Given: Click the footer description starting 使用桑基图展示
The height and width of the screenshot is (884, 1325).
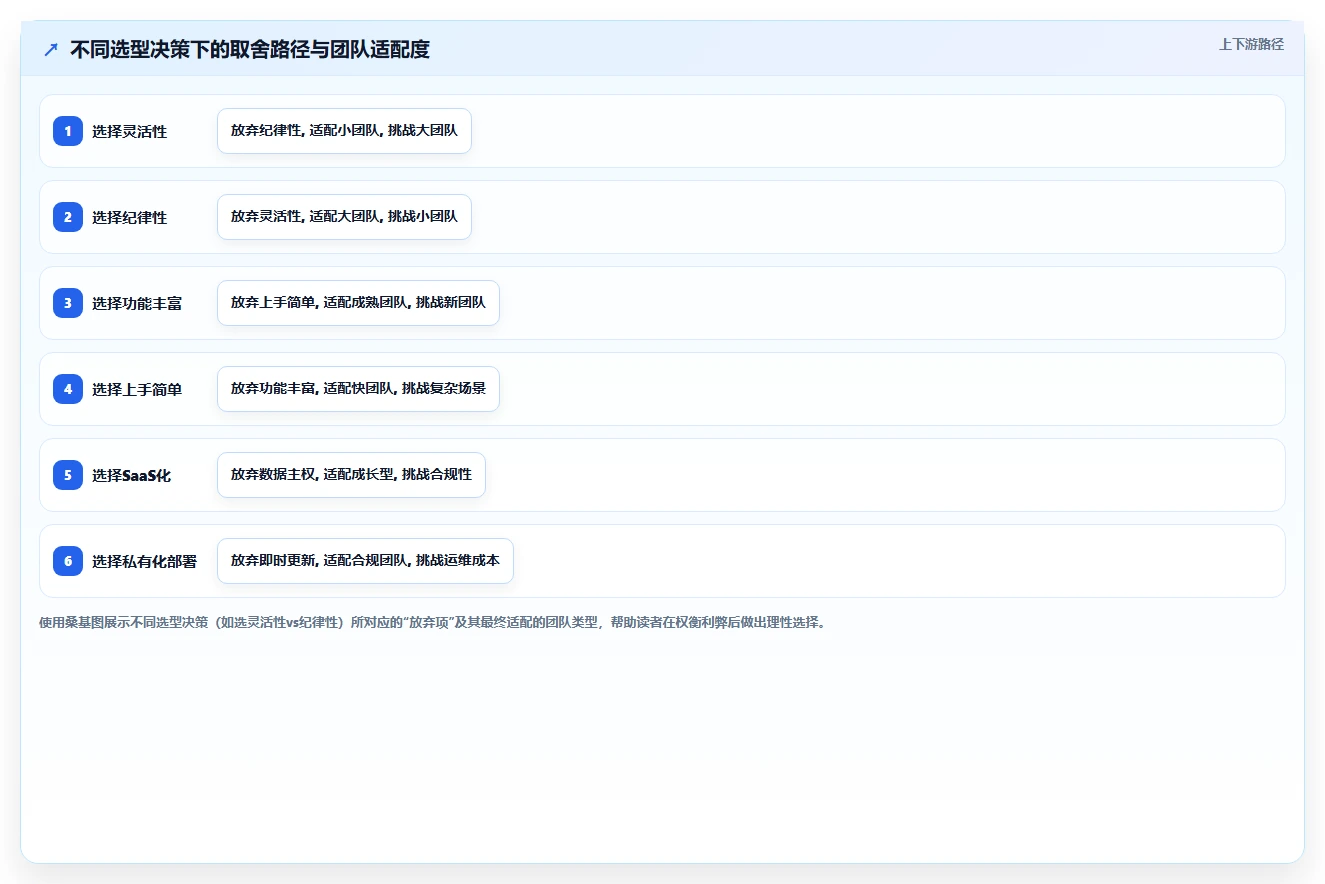Looking at the screenshot, I should 434,622.
